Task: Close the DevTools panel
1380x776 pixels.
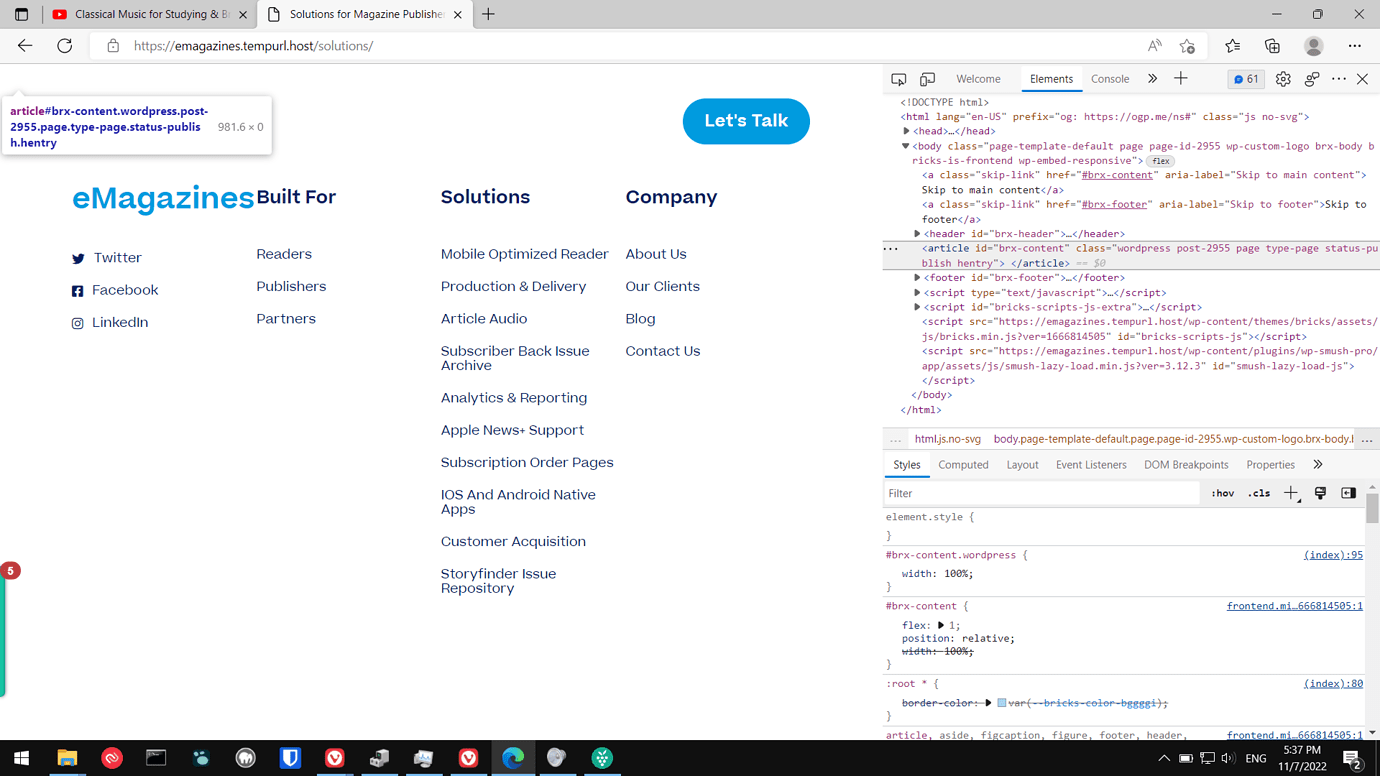Action: [1363, 79]
